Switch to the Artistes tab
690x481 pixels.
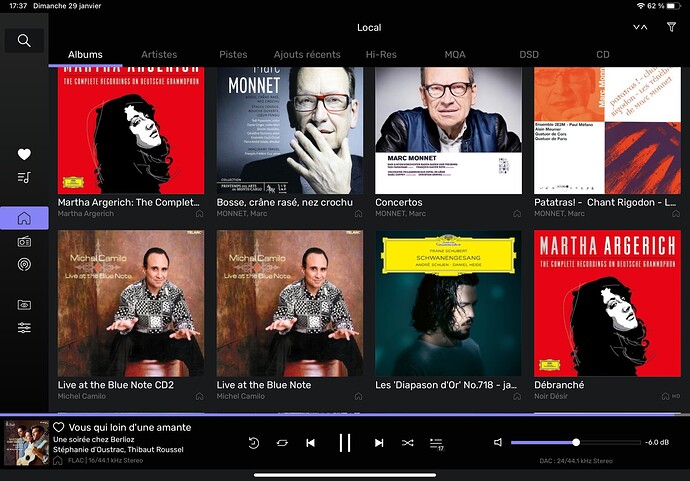click(x=159, y=55)
